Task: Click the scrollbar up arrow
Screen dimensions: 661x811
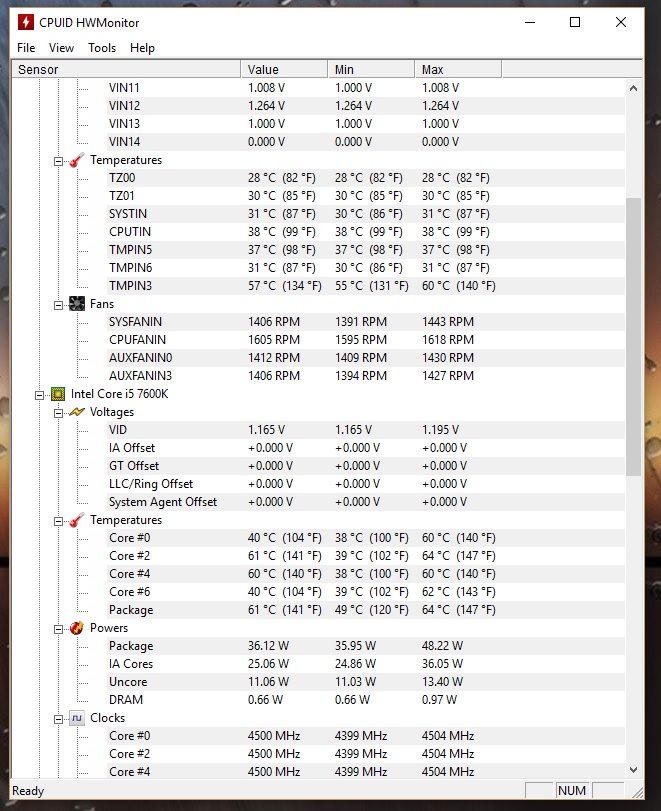Action: pos(633,88)
